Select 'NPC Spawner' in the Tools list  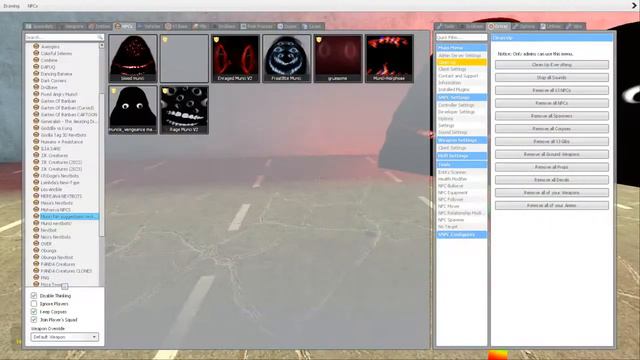[462, 220]
